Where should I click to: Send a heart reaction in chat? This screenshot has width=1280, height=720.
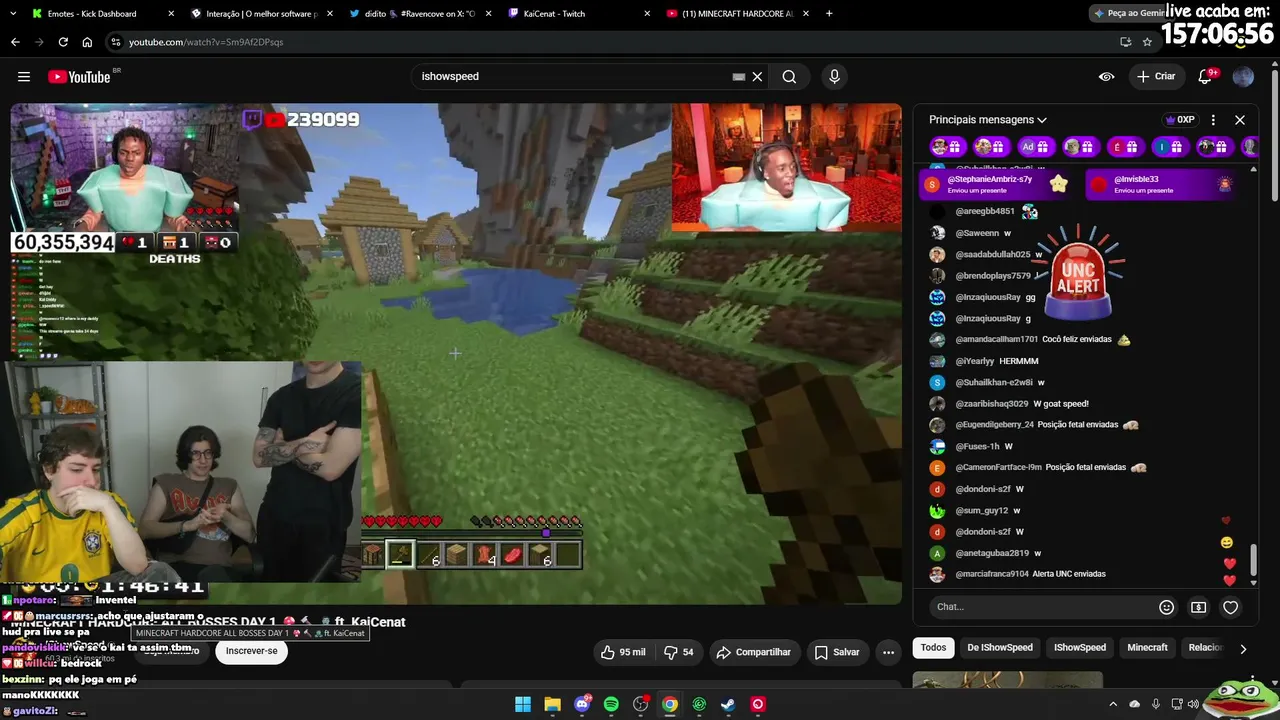1231,607
